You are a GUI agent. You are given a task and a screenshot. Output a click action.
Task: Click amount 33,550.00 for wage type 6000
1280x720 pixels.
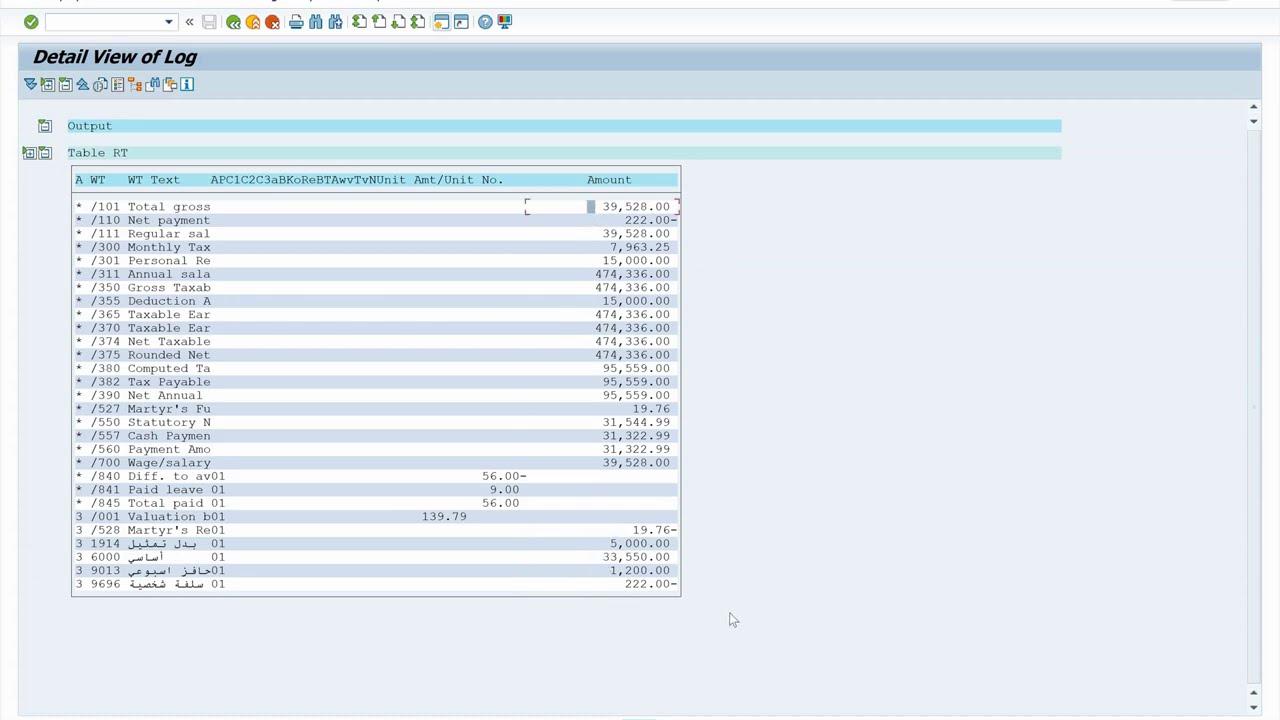[636, 558]
